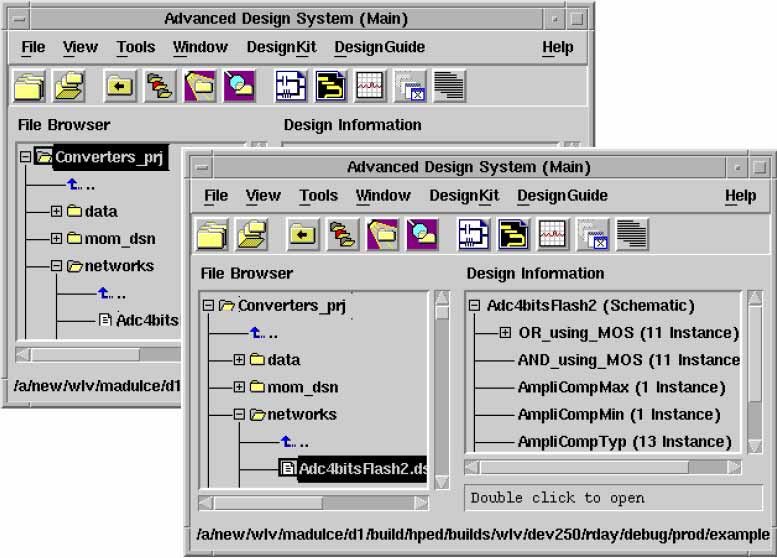Select AND_using_MOS instance row

(629, 360)
